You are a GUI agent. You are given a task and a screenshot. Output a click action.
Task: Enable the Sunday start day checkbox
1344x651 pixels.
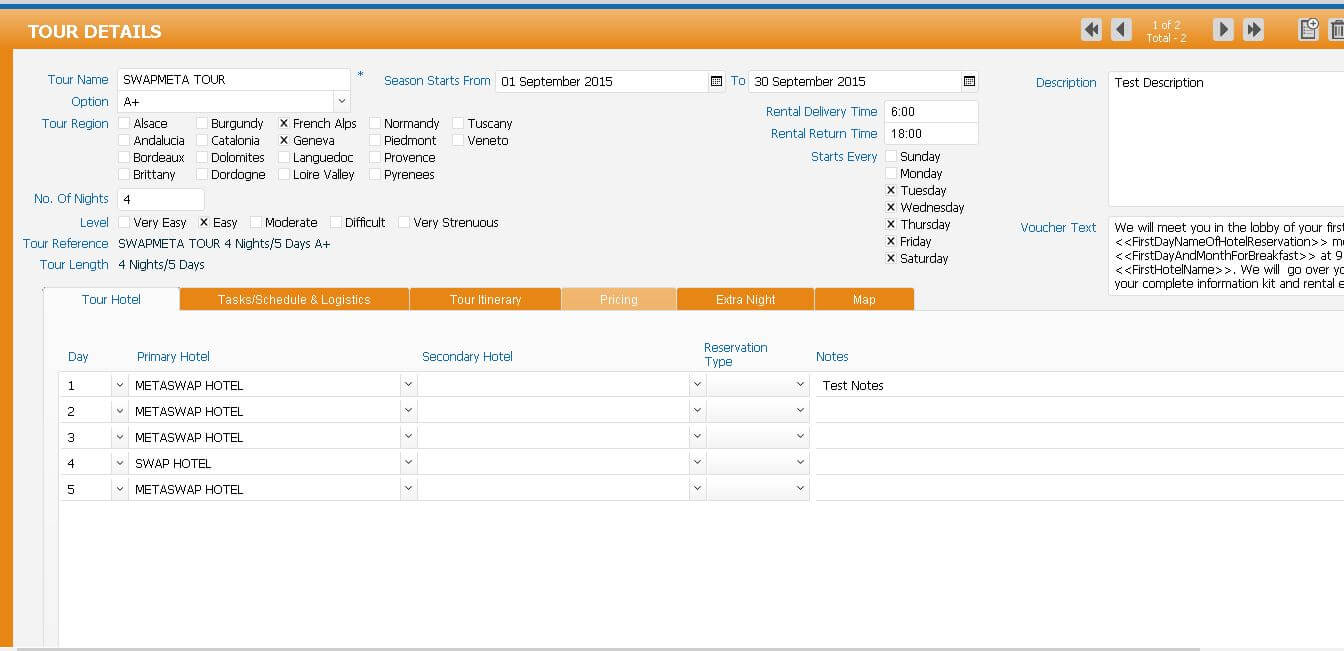click(x=891, y=157)
